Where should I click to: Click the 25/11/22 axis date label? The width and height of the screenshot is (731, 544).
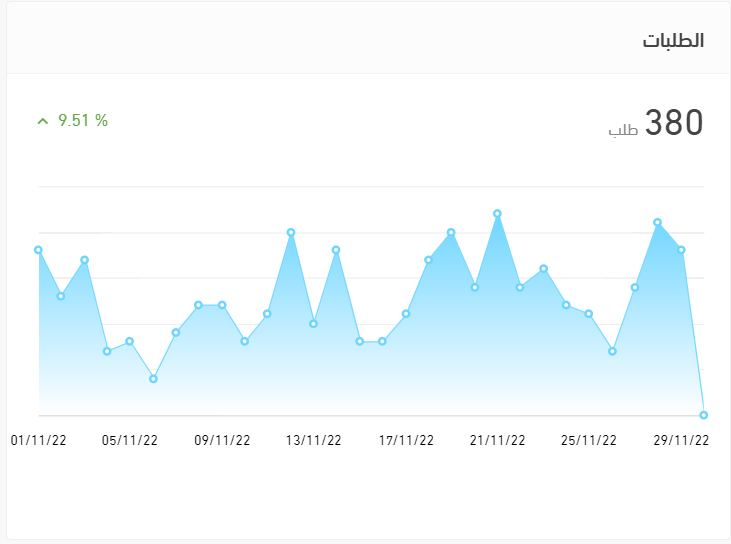[x=589, y=440]
